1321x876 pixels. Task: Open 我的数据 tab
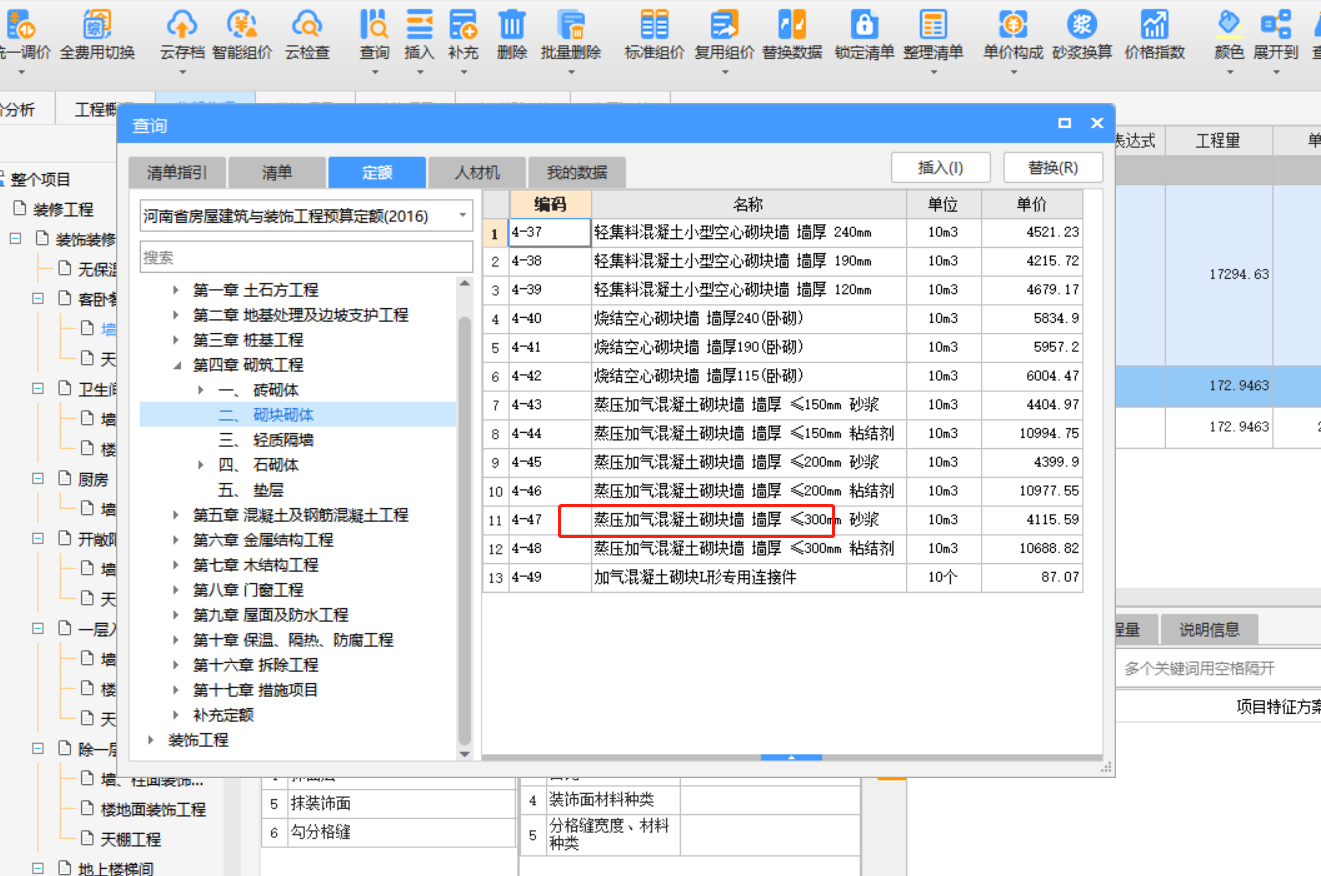(x=577, y=172)
